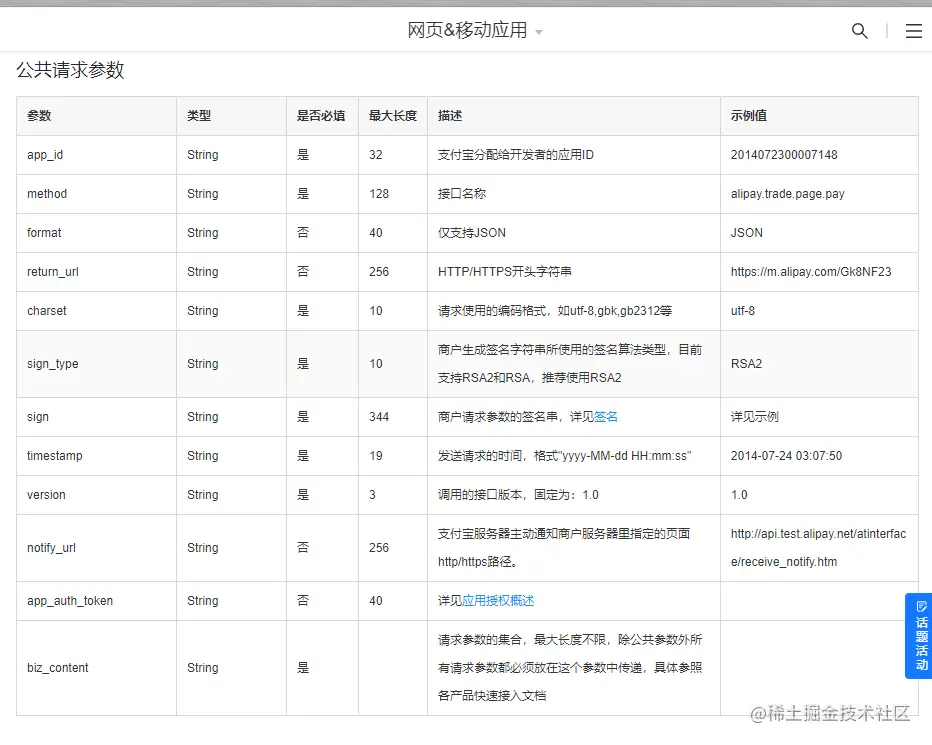Image resolution: width=932 pixels, height=745 pixels.
Task: Click the 接口名称 description
Action: [462, 194]
